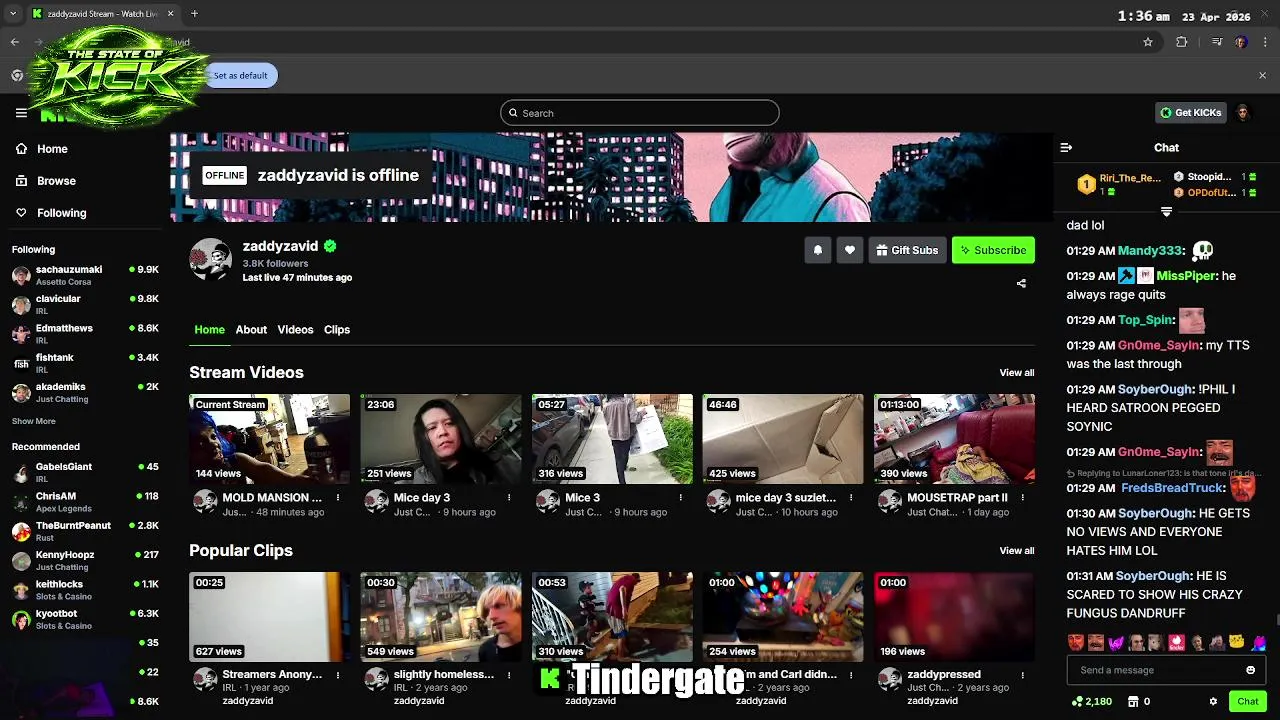Screen dimensions: 1280x720
Task: Open akademiks followed channel
Action: (85, 392)
